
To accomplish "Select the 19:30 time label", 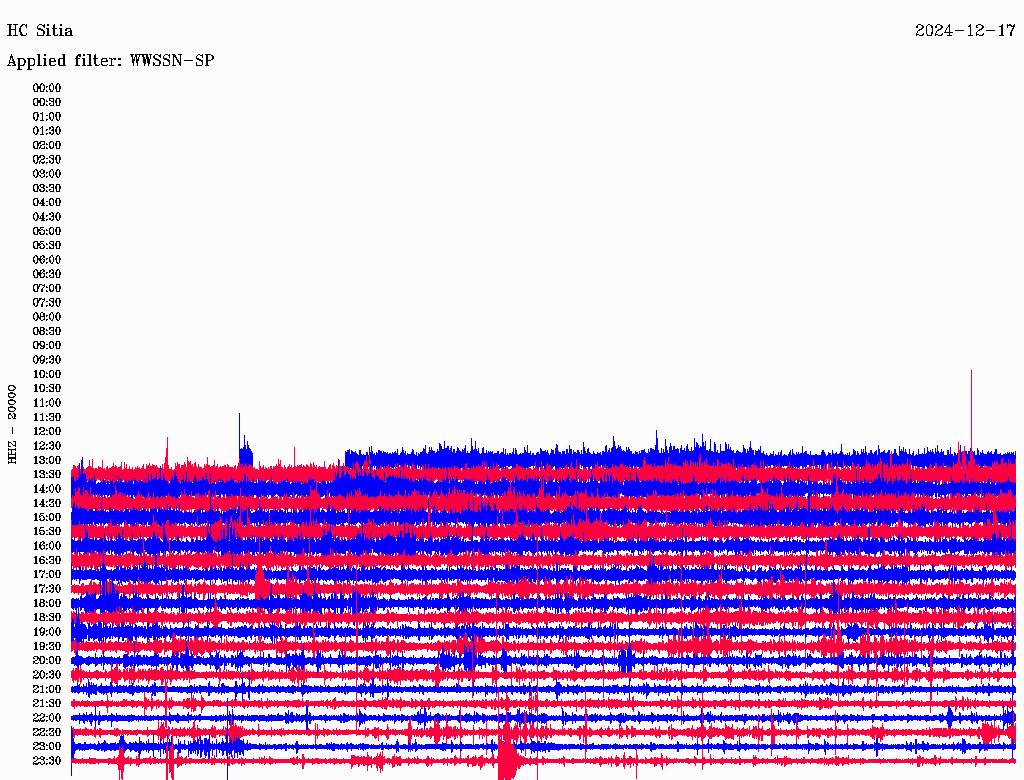I will [47, 647].
